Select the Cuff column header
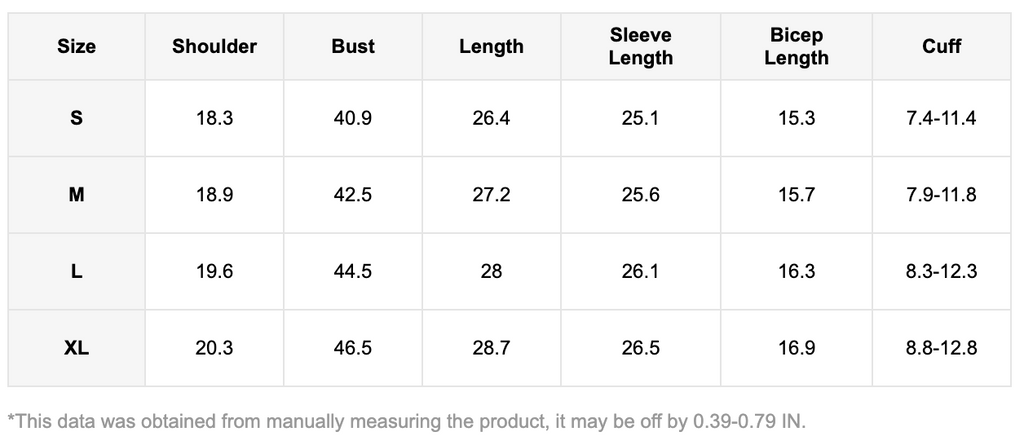Viewport: 1024px width, 445px height. point(941,46)
